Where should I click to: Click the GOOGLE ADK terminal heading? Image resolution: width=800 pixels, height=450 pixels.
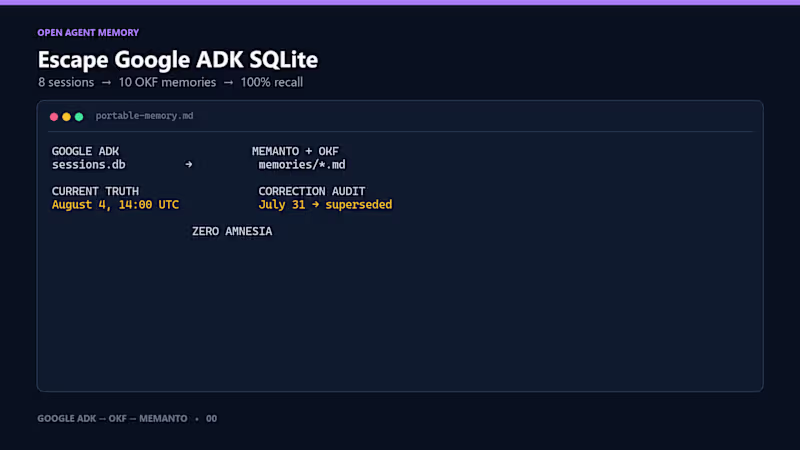coord(85,152)
